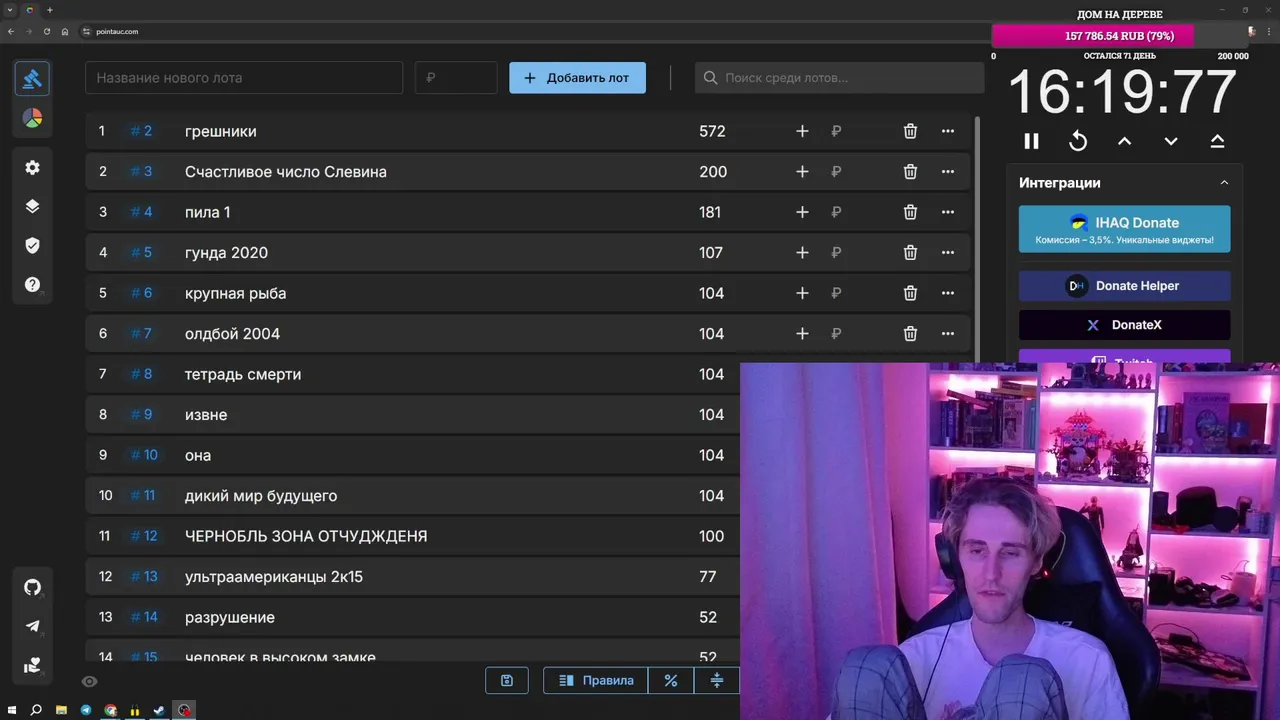Add points to крупная рыба with plus
The height and width of the screenshot is (720, 1280).
click(802, 293)
